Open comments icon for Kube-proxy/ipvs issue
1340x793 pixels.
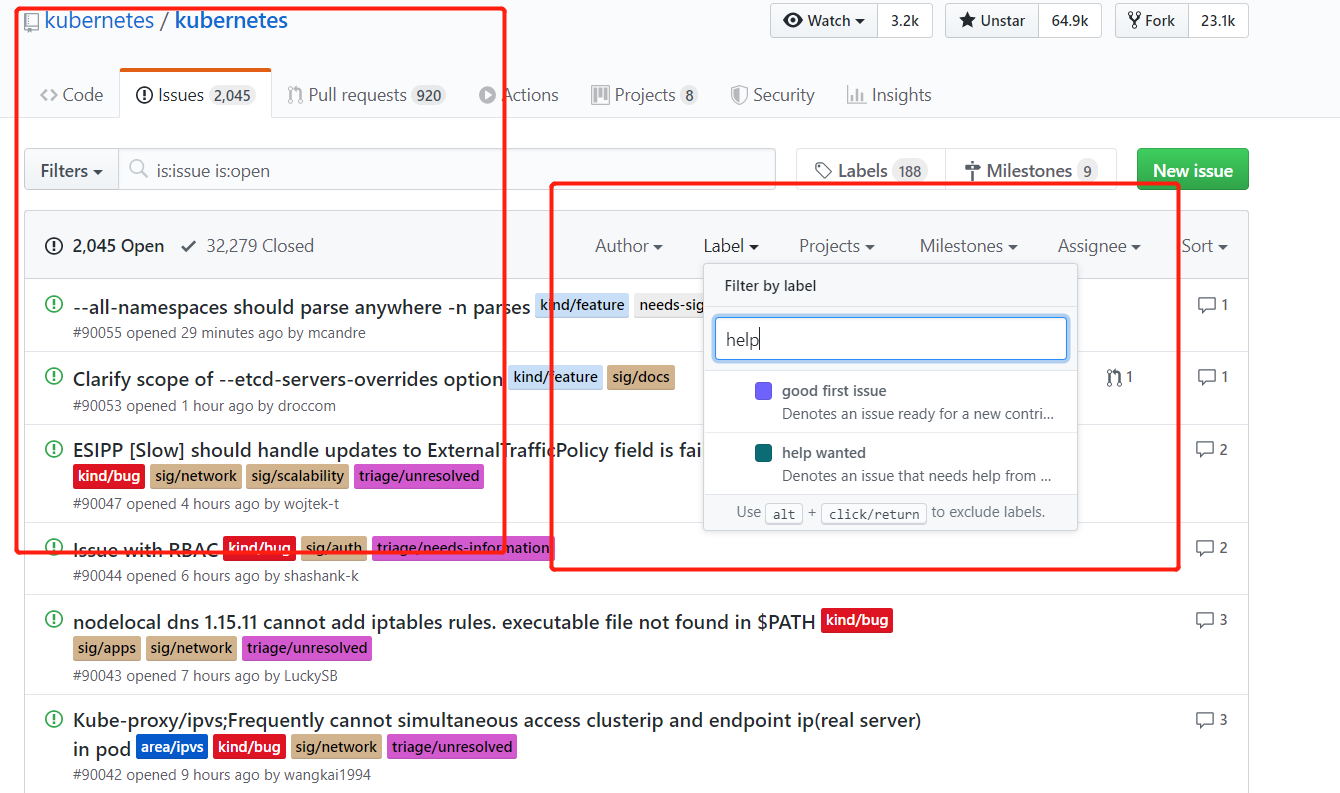tap(1205, 720)
